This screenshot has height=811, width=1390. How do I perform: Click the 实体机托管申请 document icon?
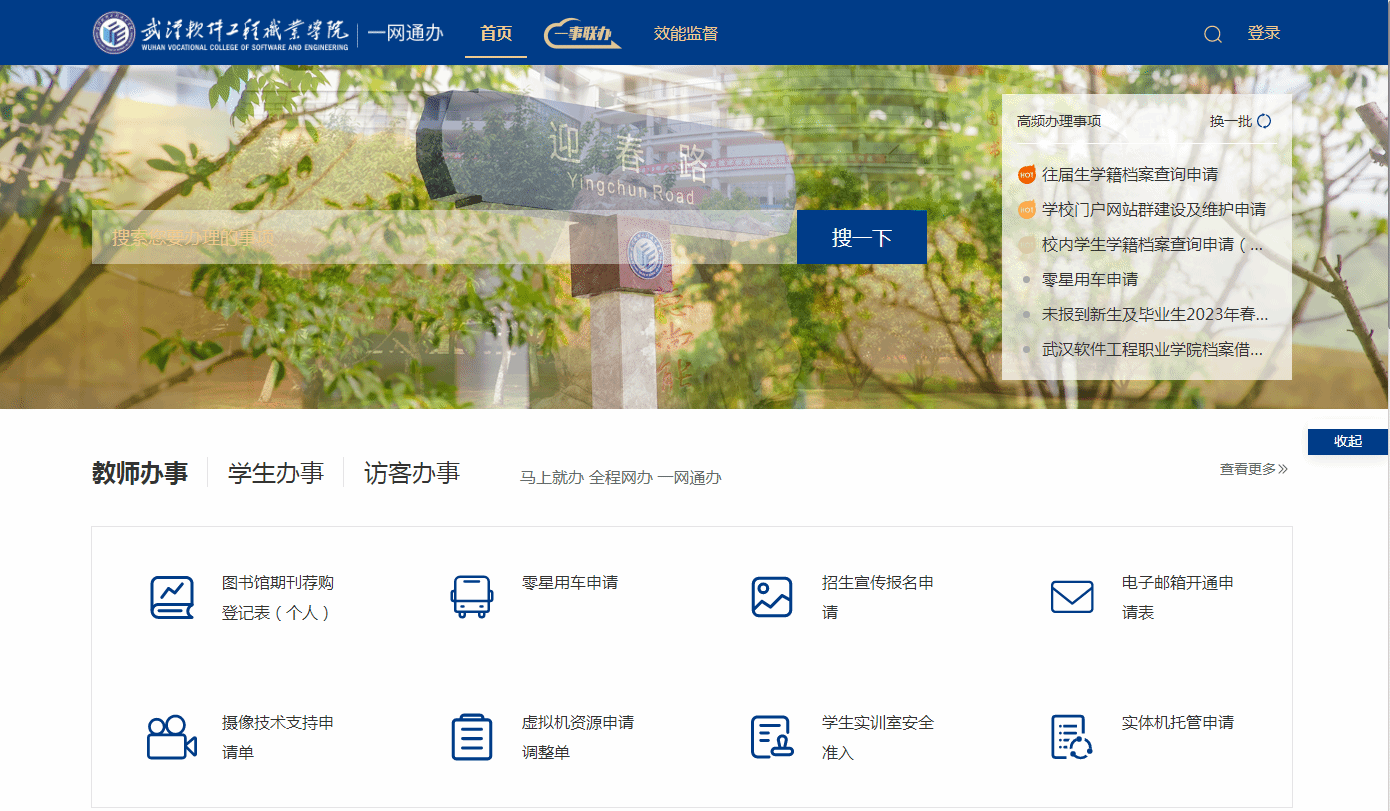pos(1071,737)
